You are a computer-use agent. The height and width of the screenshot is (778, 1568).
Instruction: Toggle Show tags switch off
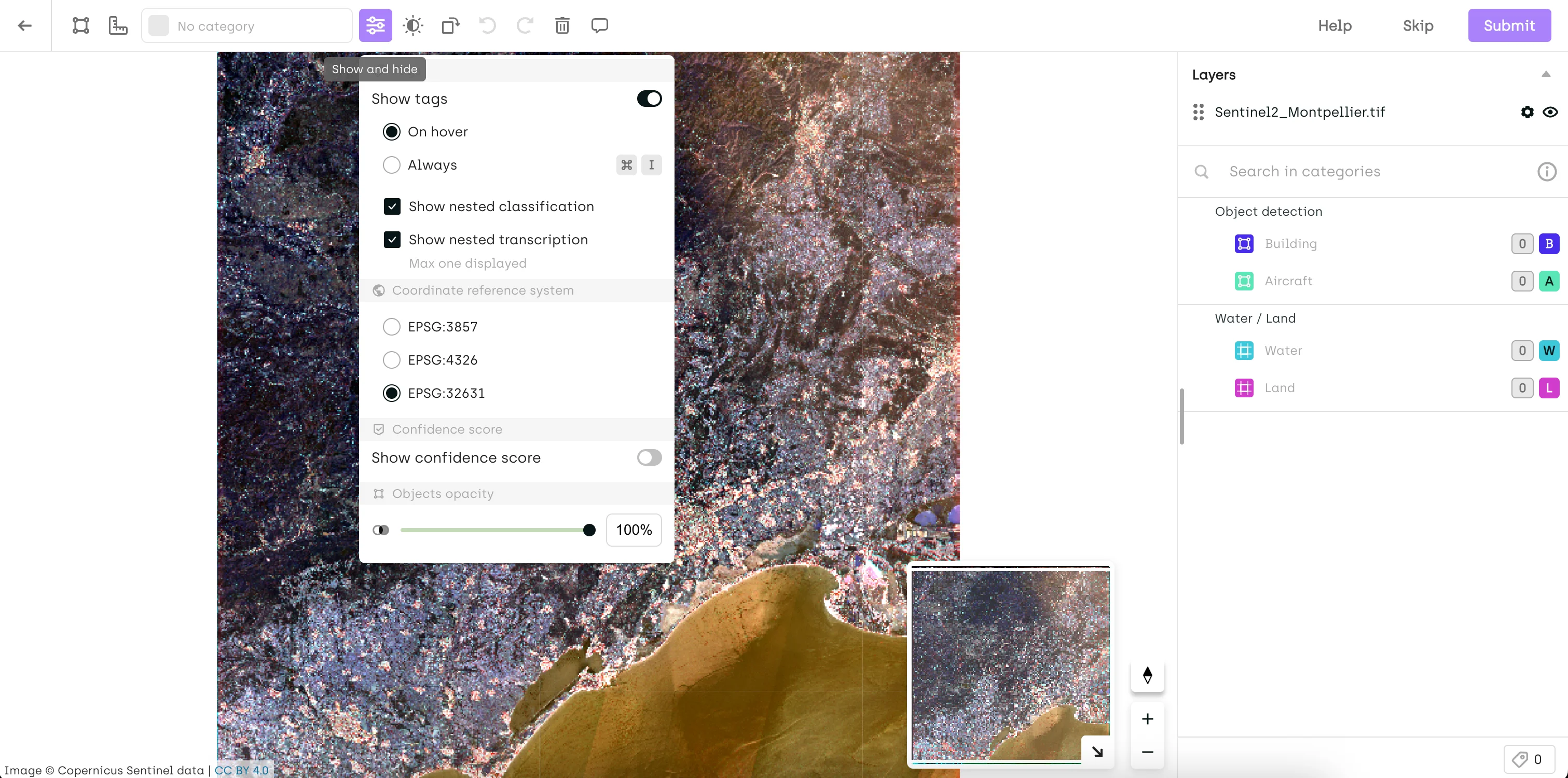649,99
